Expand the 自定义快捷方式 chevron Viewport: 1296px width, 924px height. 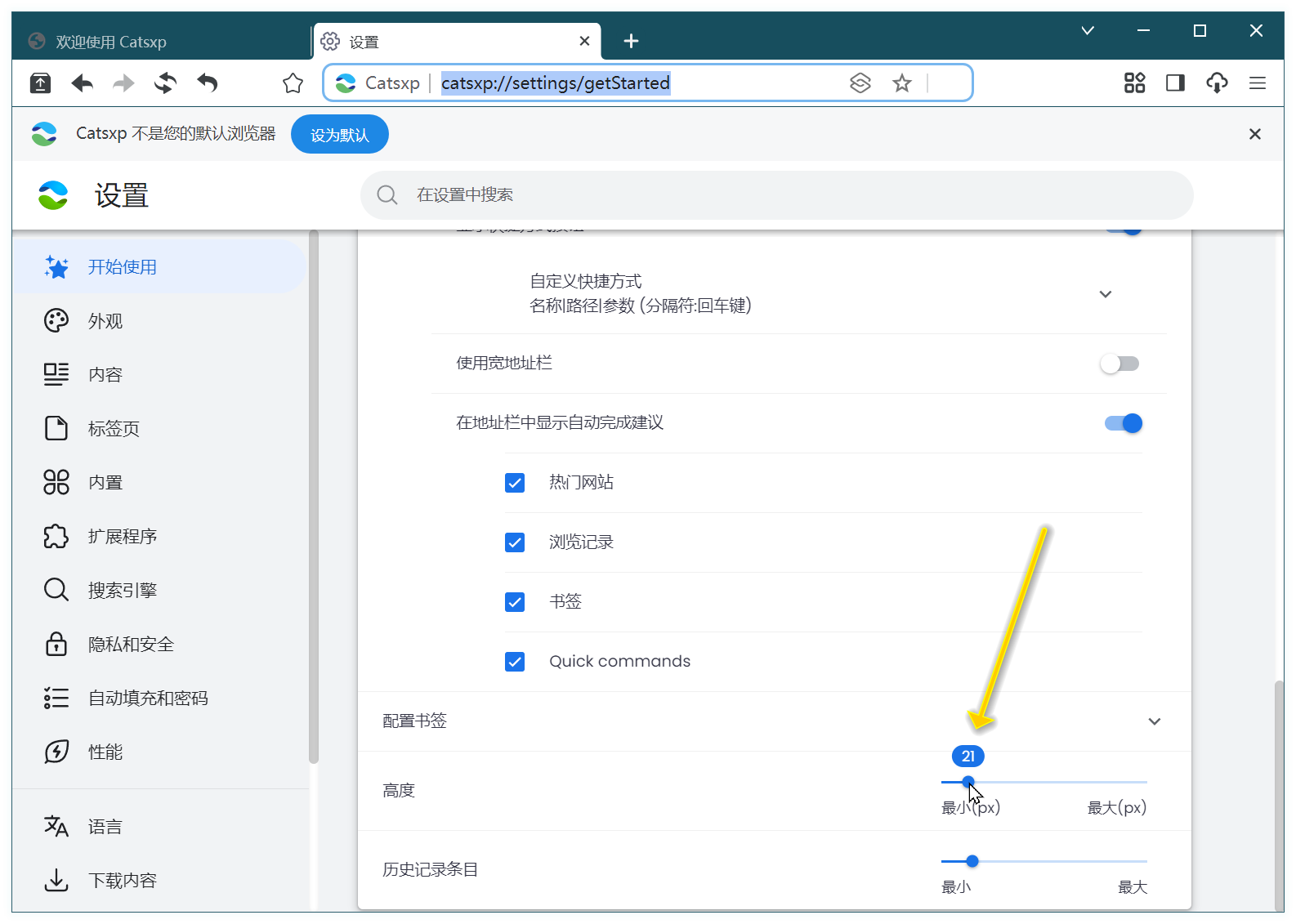(x=1106, y=294)
